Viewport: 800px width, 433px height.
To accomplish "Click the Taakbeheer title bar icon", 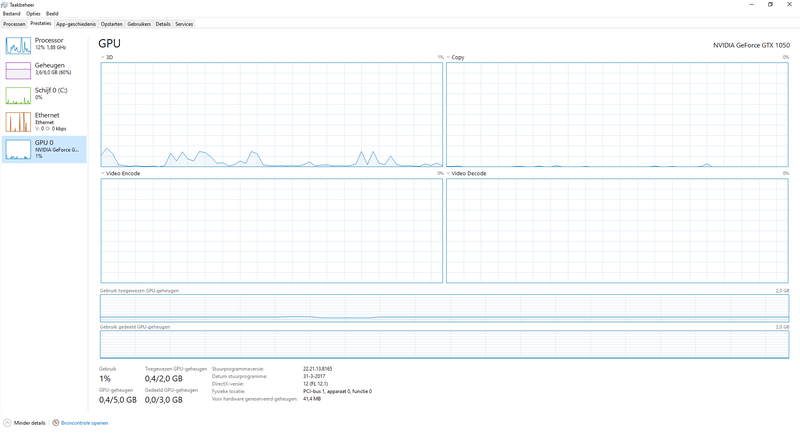I will (5, 5).
